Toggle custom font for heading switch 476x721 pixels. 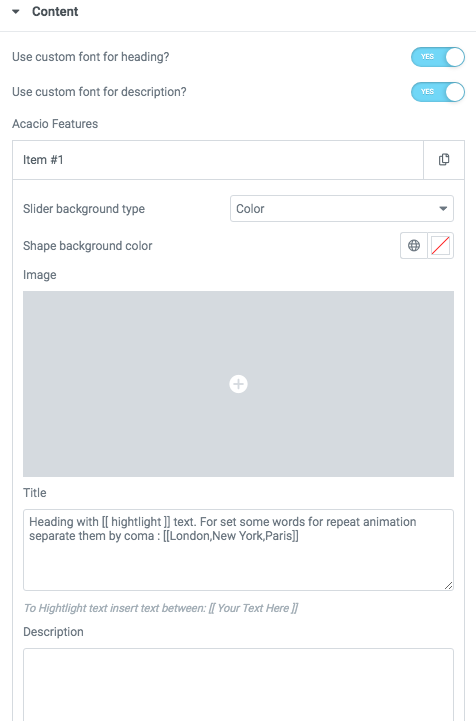[x=438, y=57]
